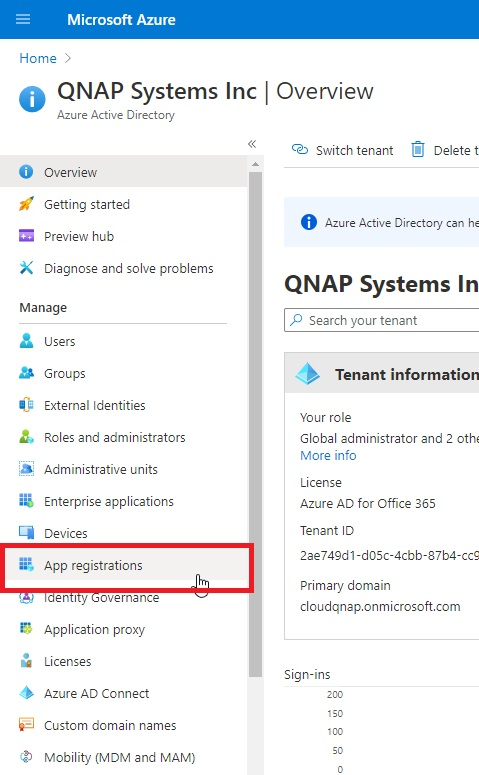Click the Users icon in Manage
This screenshot has height=775, width=479.
[26, 341]
